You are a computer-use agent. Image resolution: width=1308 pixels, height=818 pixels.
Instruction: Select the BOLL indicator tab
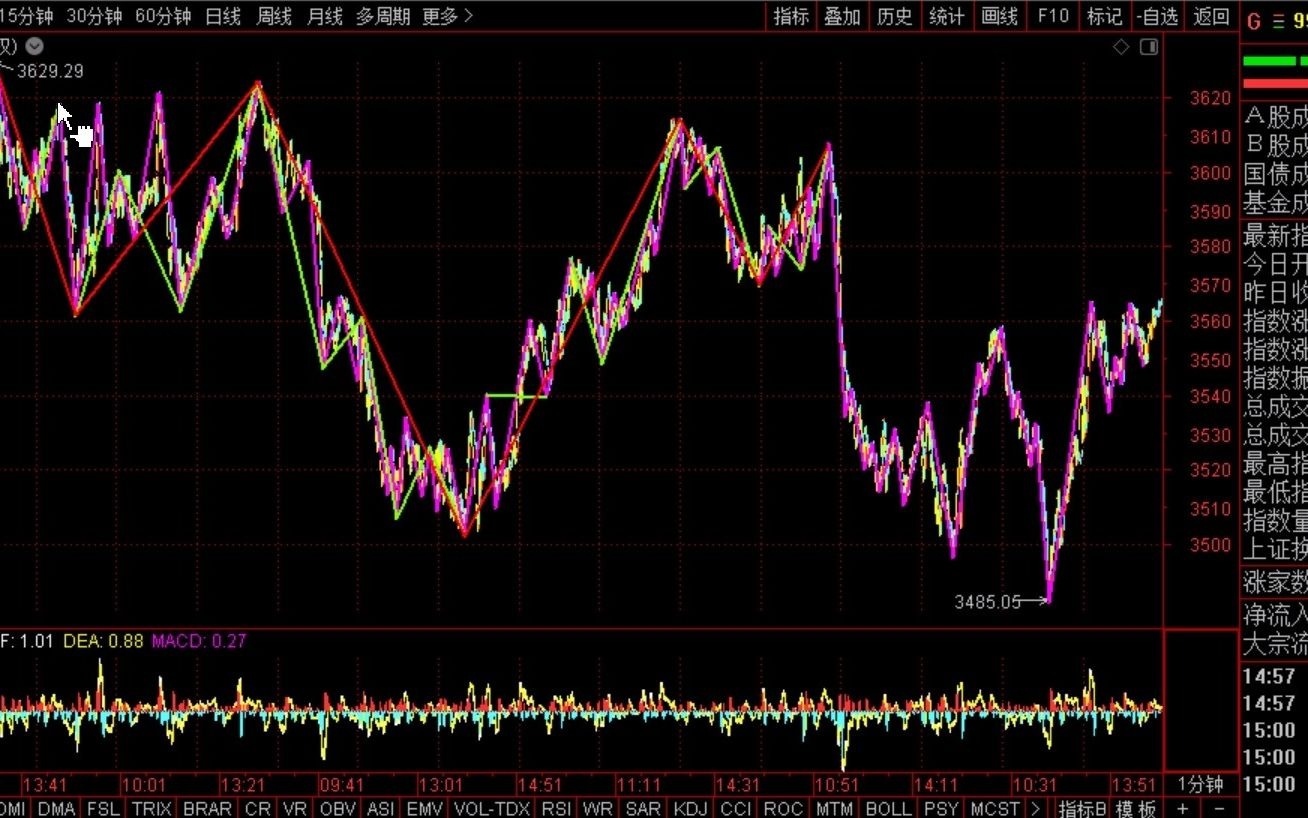click(x=889, y=808)
